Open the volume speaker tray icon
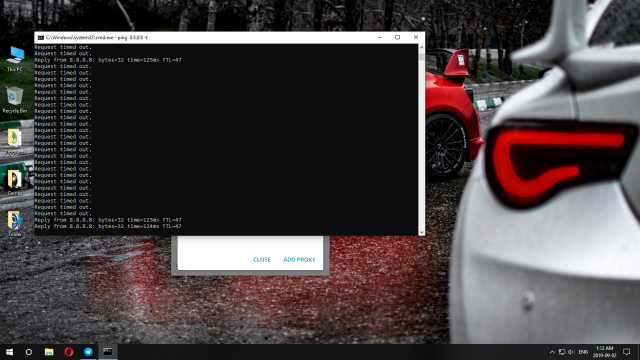 click(x=571, y=352)
